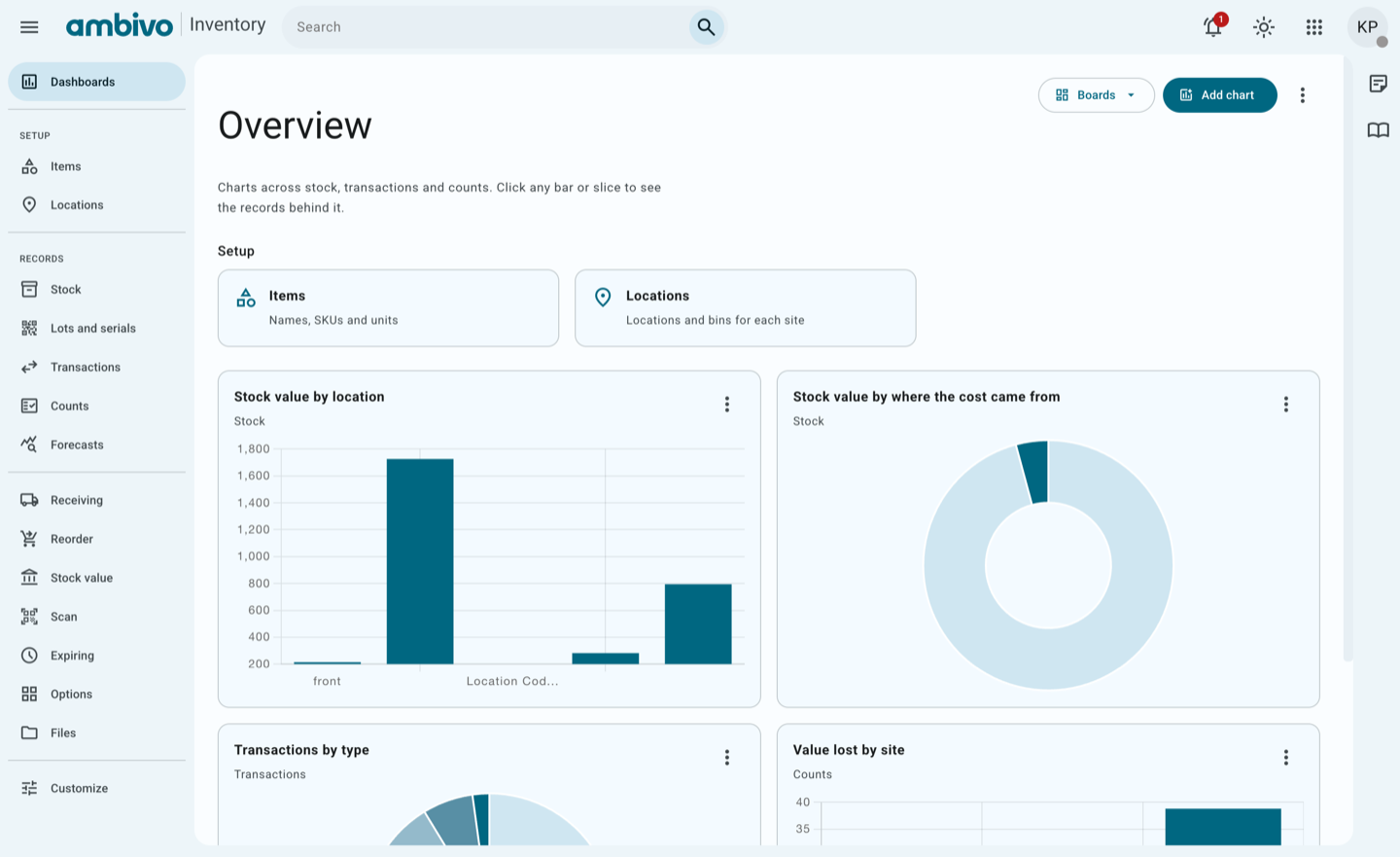The image size is (1400, 857).
Task: Open Counts in sidebar
Action: (96, 407)
